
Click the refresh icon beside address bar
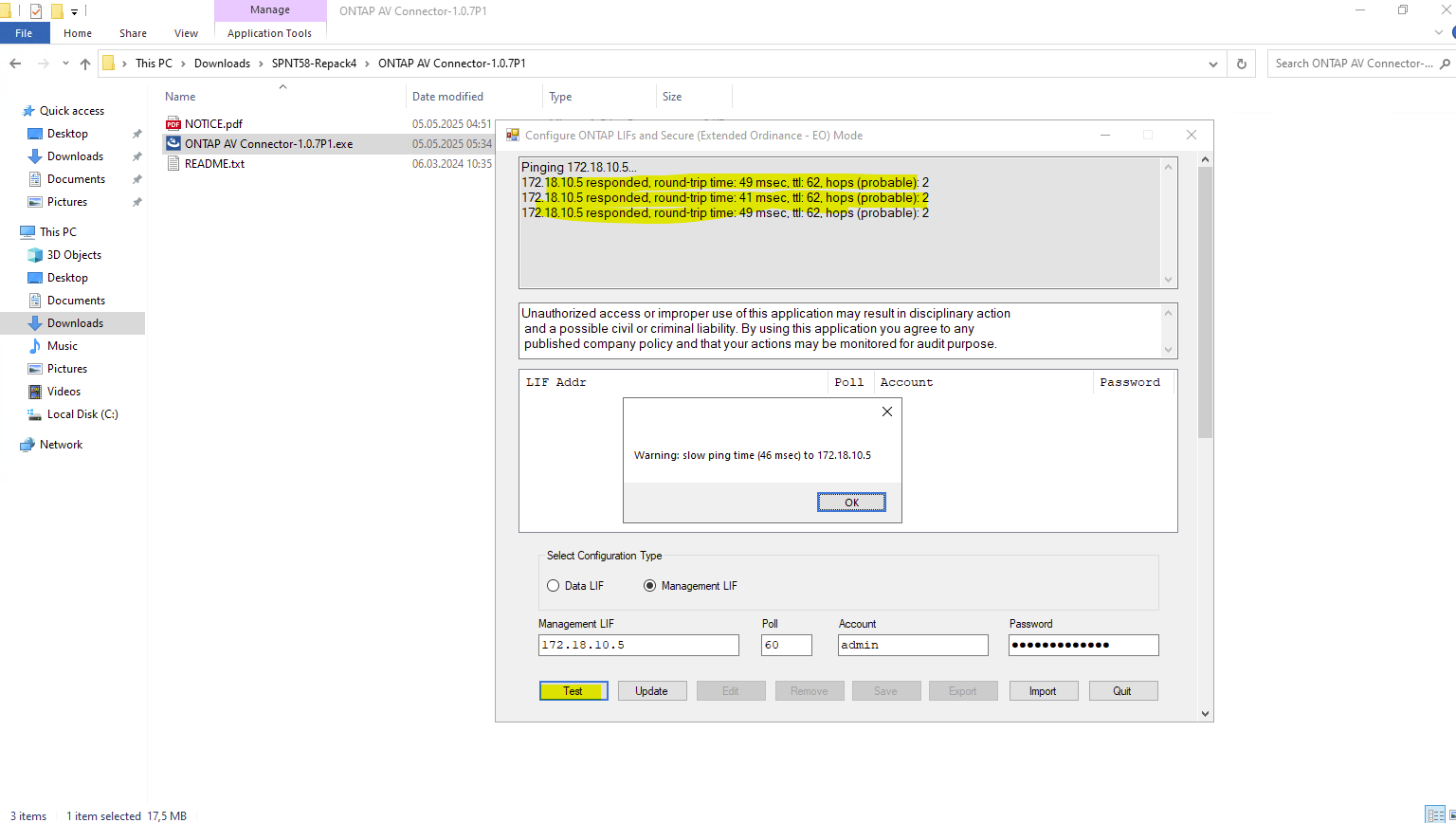coord(1241,64)
